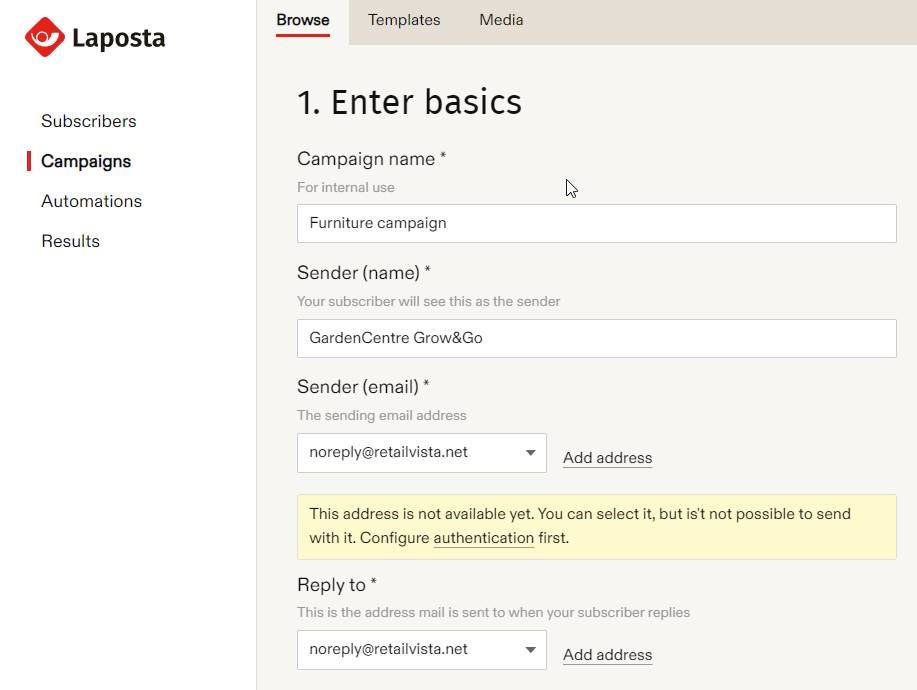Open the Sender email address dropdown

[x=421, y=453]
